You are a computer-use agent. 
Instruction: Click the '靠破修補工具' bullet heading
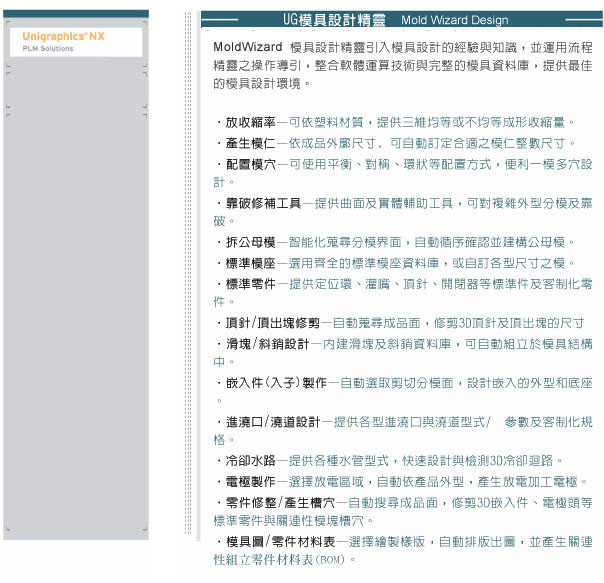pyautogui.click(x=263, y=203)
